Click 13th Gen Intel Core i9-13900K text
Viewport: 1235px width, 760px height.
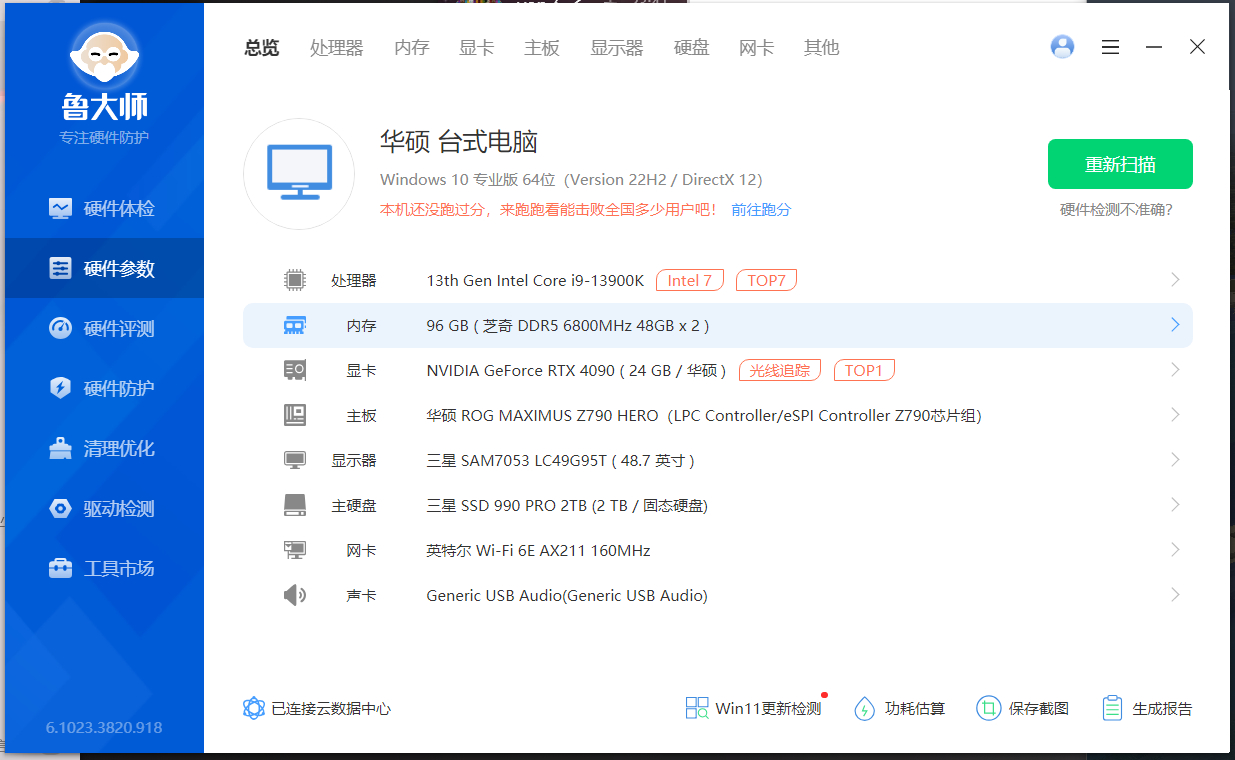tap(535, 281)
